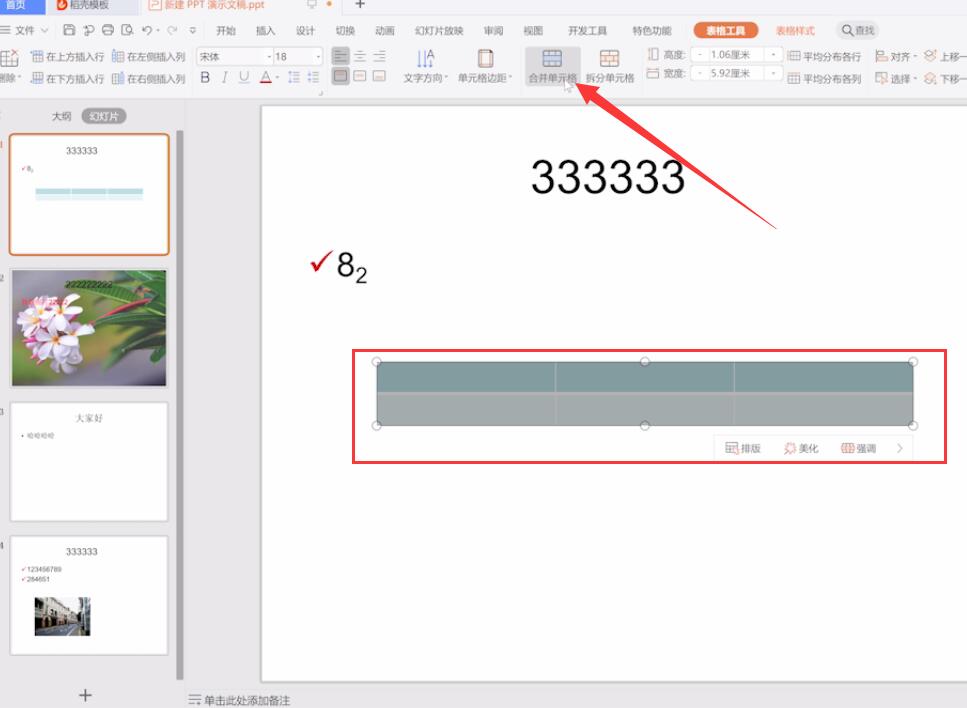This screenshot has width=967, height=708.
Task: Switch to 大纲 outline view
Action: [61, 116]
